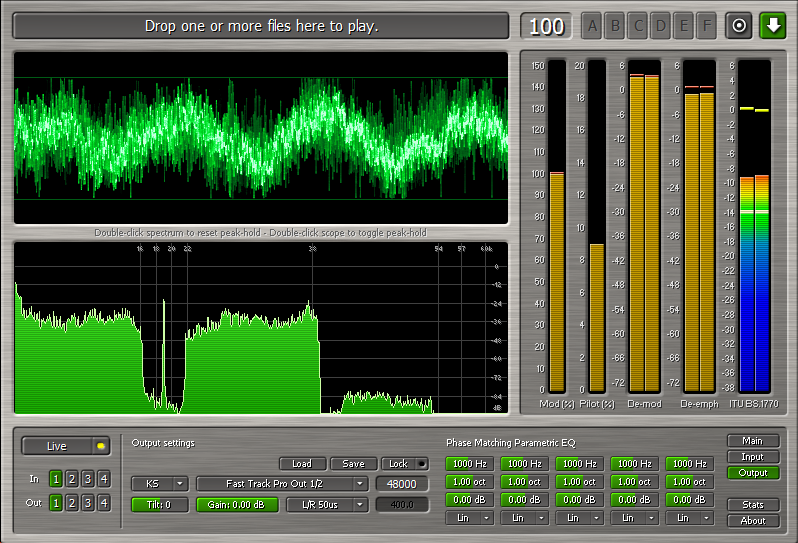Click the 1000 Hz frequency of EQ band 3
Screen dimensions: 798x543
point(579,464)
